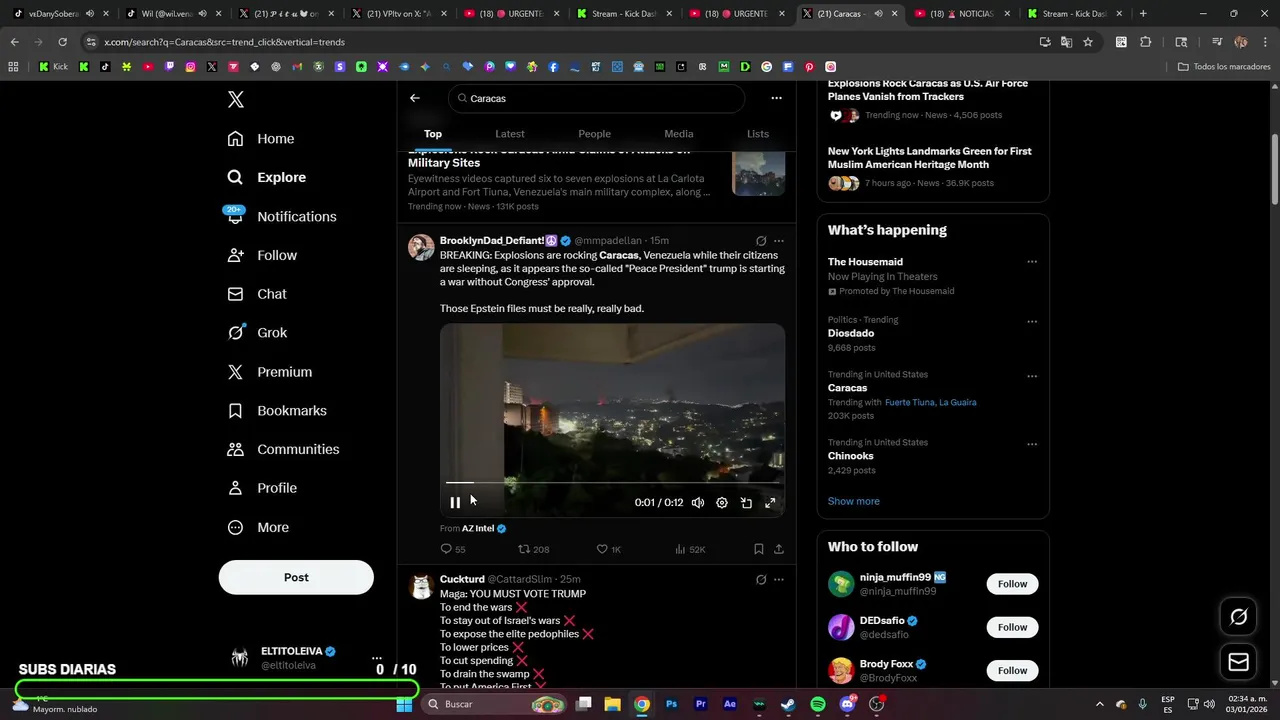Viewport: 1280px width, 720px height.
Task: Open Windows Start menu
Action: [x=404, y=704]
